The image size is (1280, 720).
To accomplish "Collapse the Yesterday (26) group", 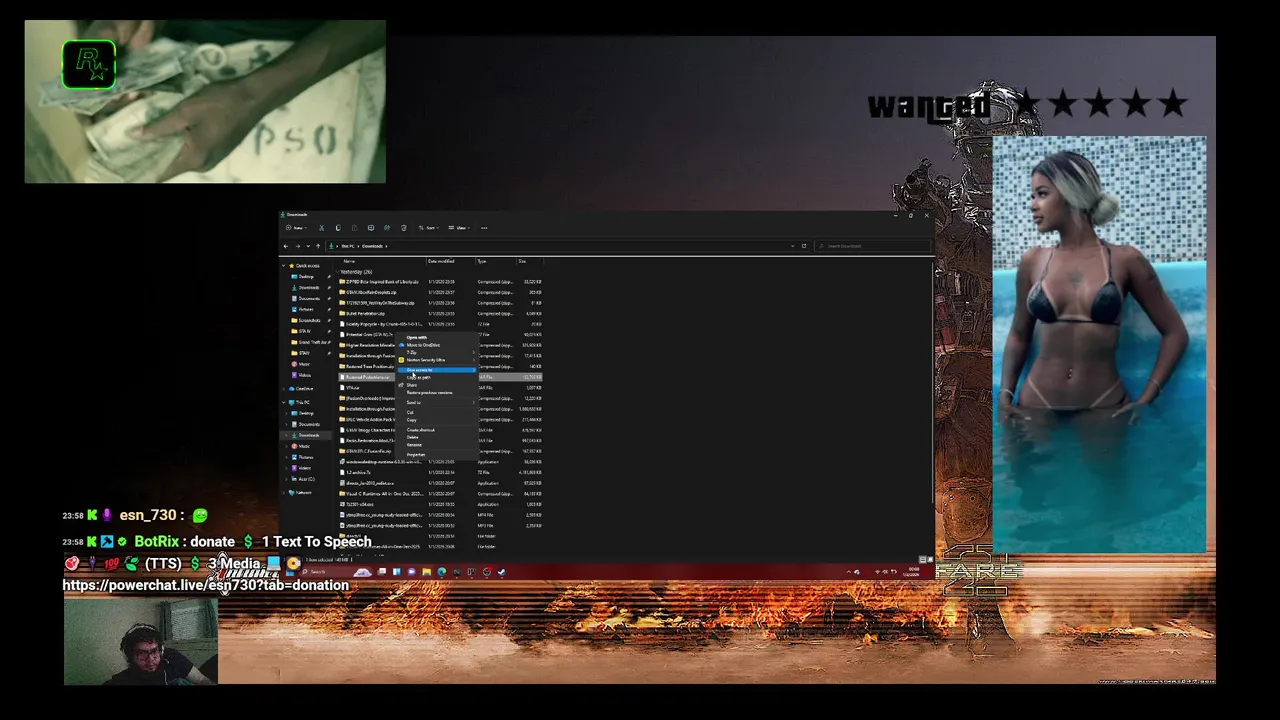I will (337, 272).
